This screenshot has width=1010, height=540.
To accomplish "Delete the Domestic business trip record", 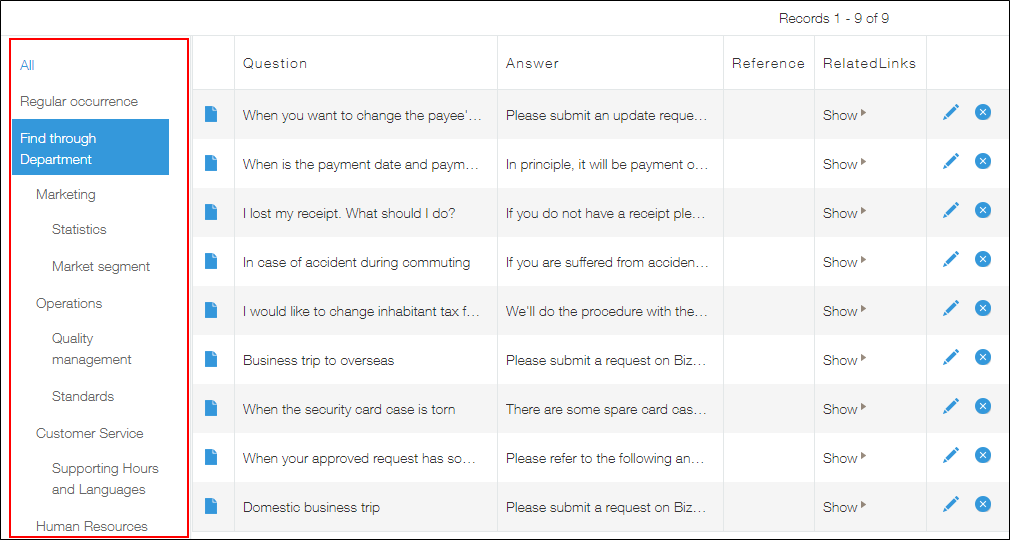I will 983,504.
